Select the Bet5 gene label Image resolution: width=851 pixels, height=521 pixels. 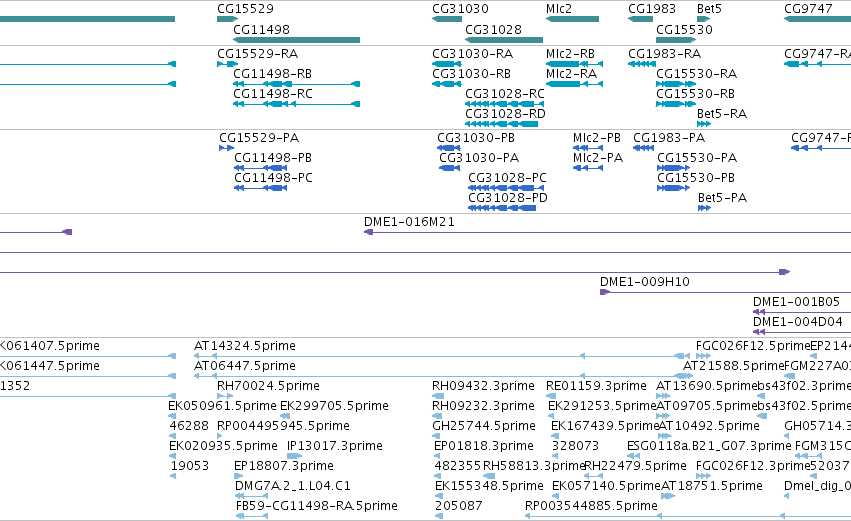(x=709, y=9)
